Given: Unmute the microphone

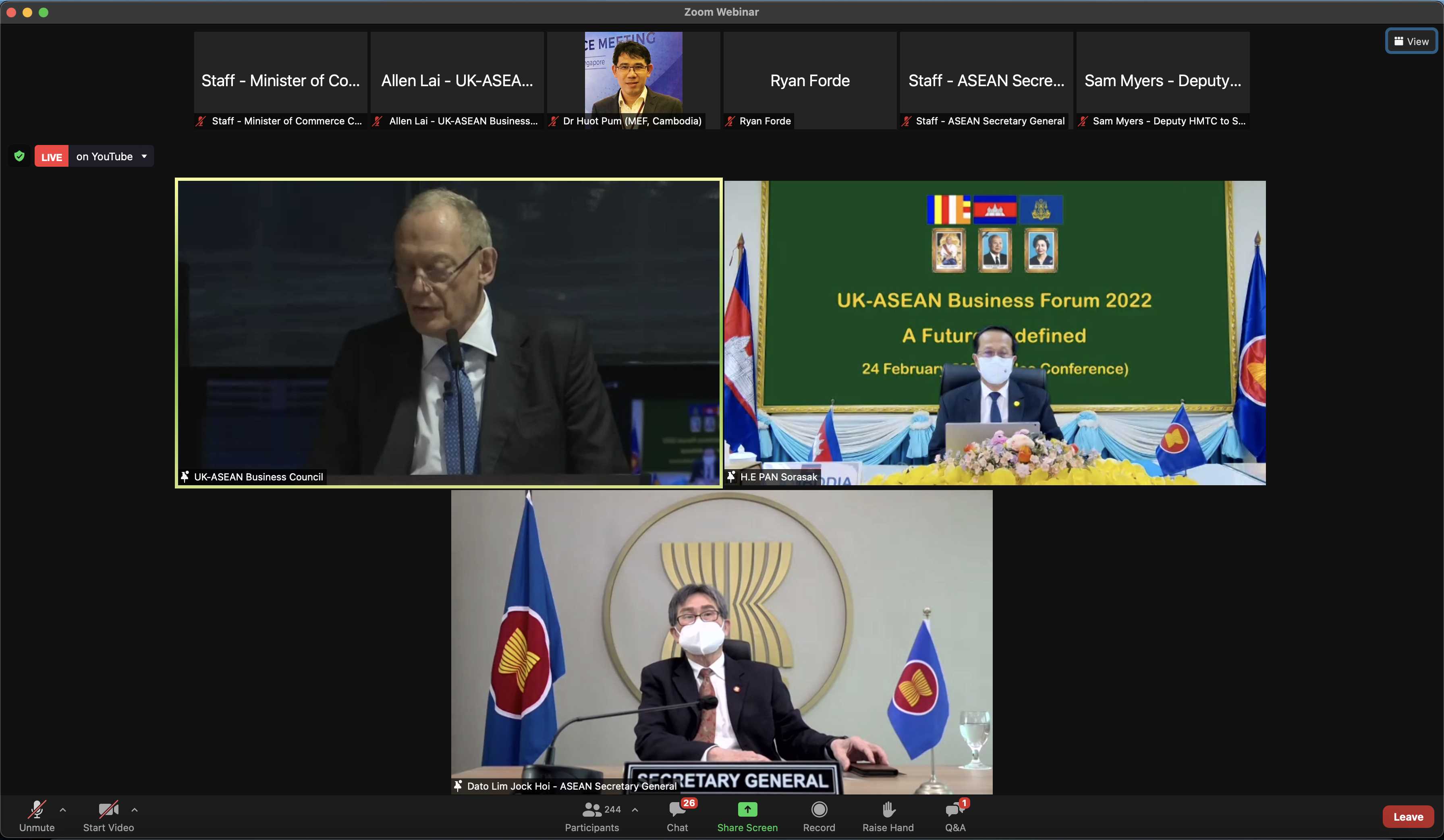Looking at the screenshot, I should point(37,816).
